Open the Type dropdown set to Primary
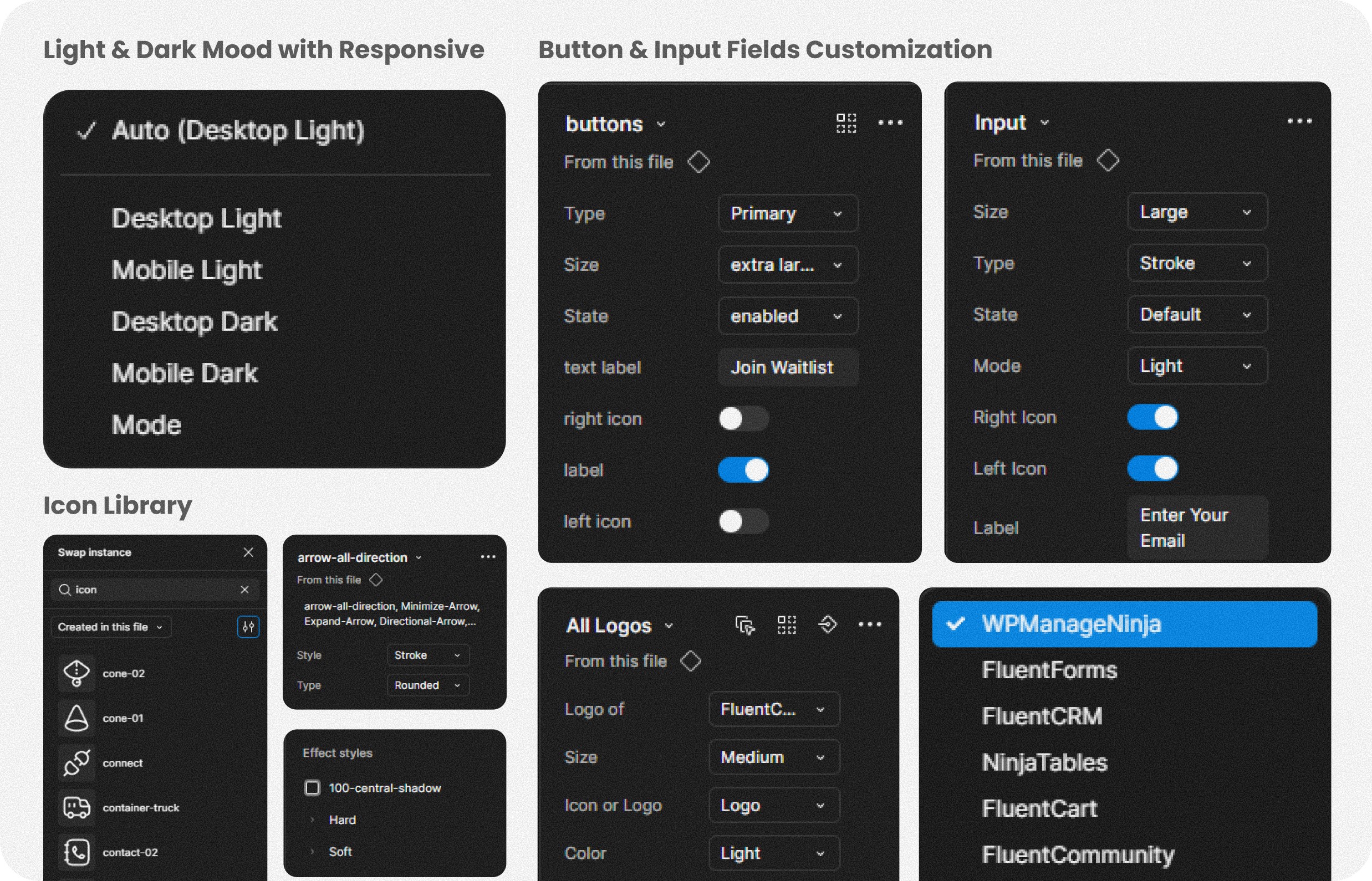This screenshot has height=881, width=1372. [x=788, y=213]
